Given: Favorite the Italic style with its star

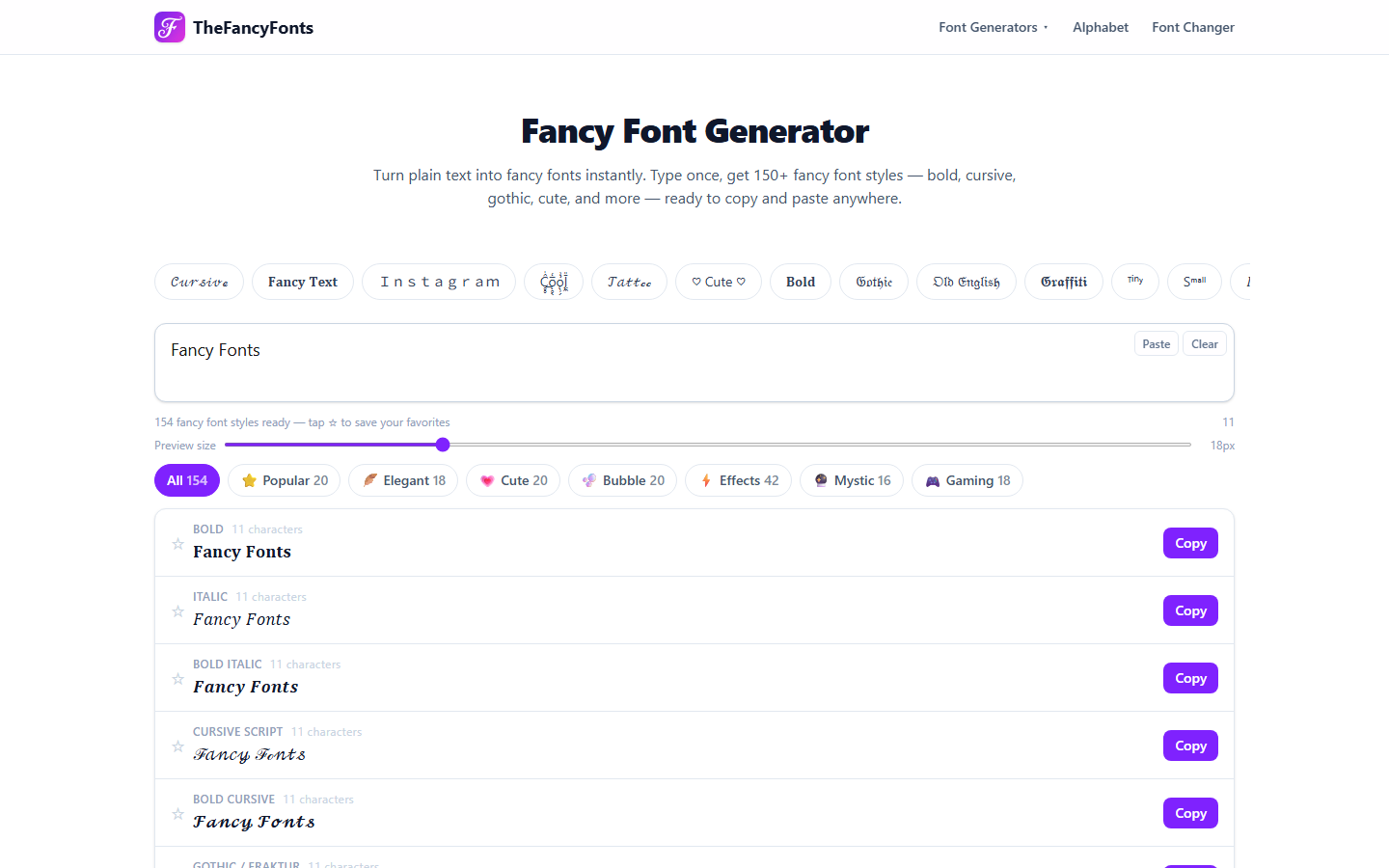Looking at the screenshot, I should (x=177, y=611).
